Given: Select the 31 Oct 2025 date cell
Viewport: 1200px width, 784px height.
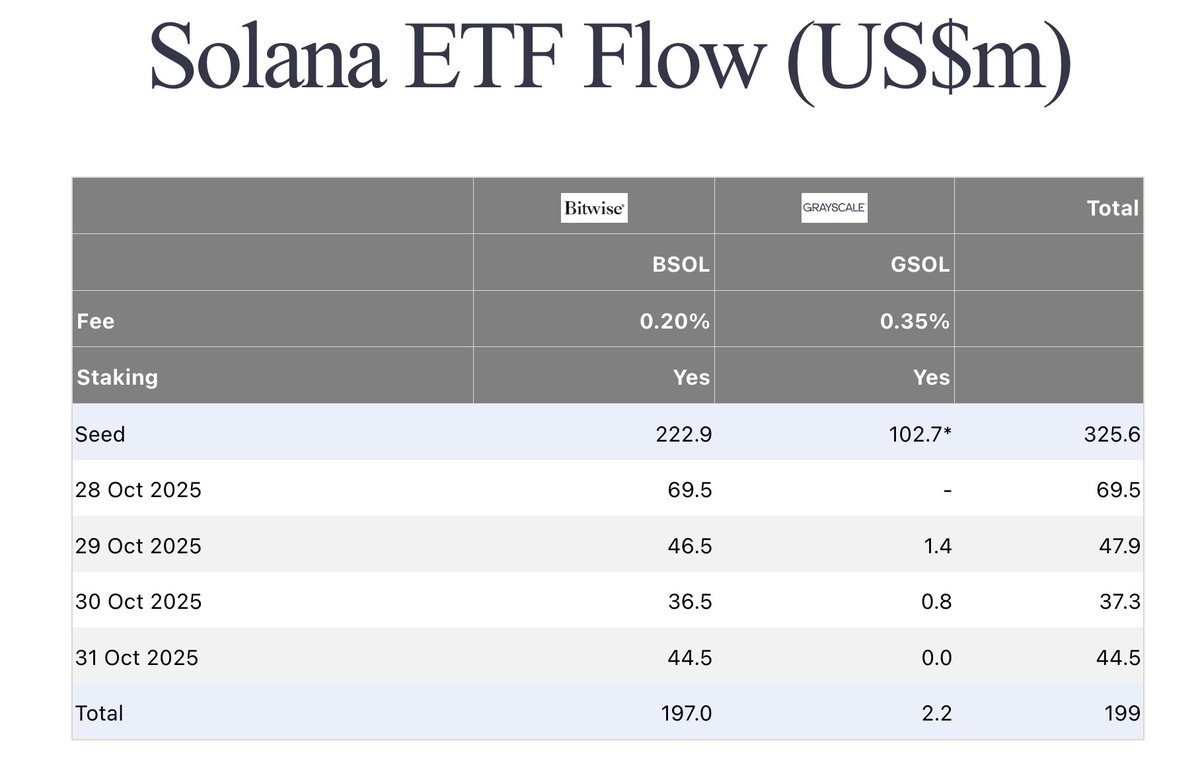Looking at the screenshot, I should (x=137, y=658).
